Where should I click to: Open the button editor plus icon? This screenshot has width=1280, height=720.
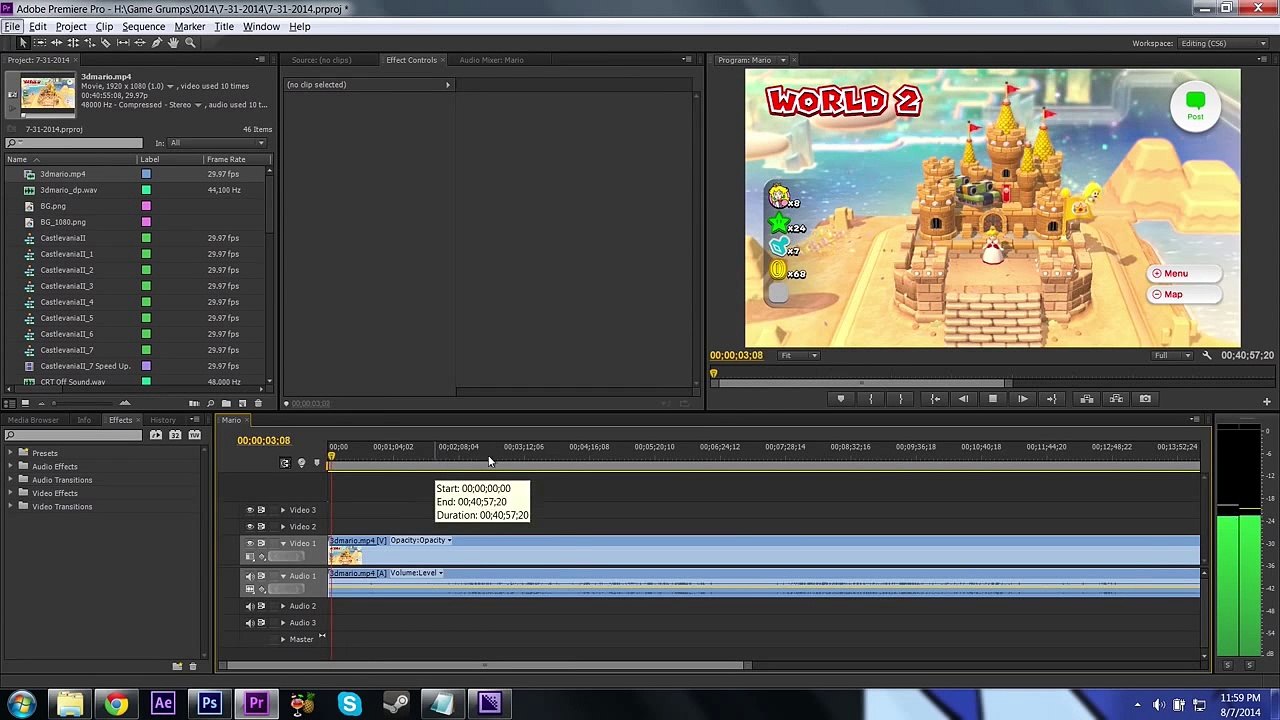(x=1266, y=402)
